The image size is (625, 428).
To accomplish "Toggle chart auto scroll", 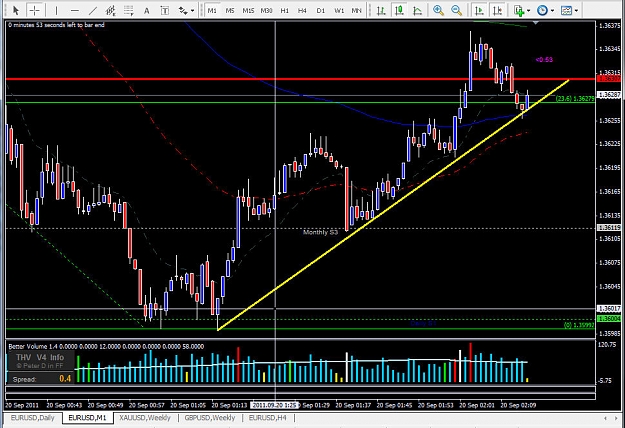I will click(x=479, y=10).
